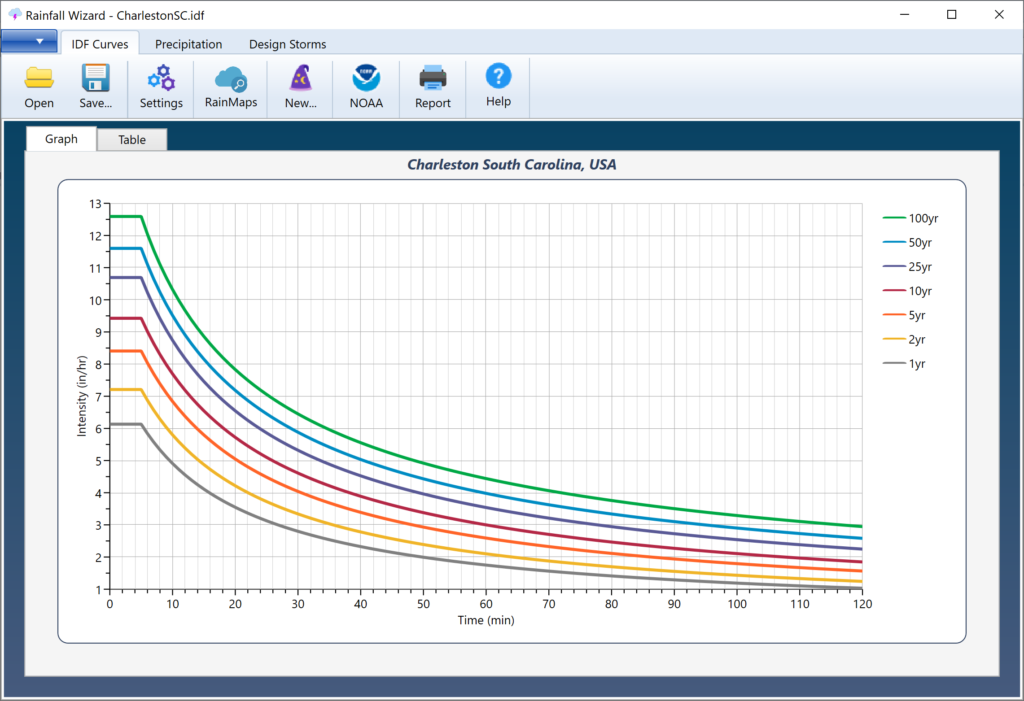Expand the blue application menu dropdown
The height and width of the screenshot is (701, 1024).
click(x=29, y=41)
